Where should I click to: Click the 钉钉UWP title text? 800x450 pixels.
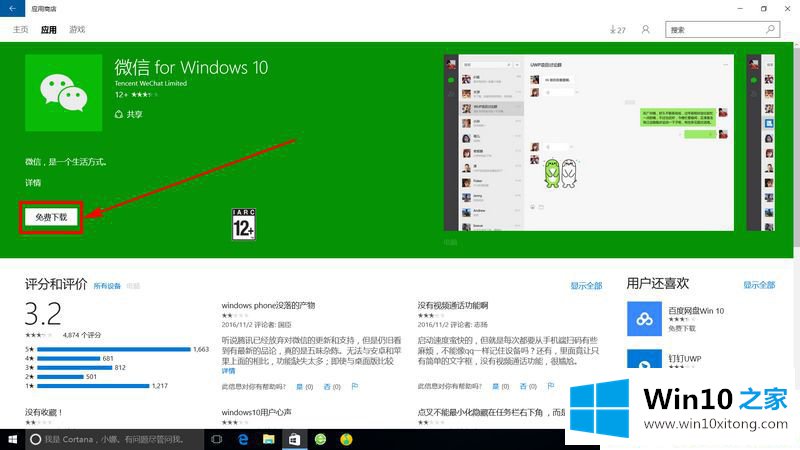685,359
